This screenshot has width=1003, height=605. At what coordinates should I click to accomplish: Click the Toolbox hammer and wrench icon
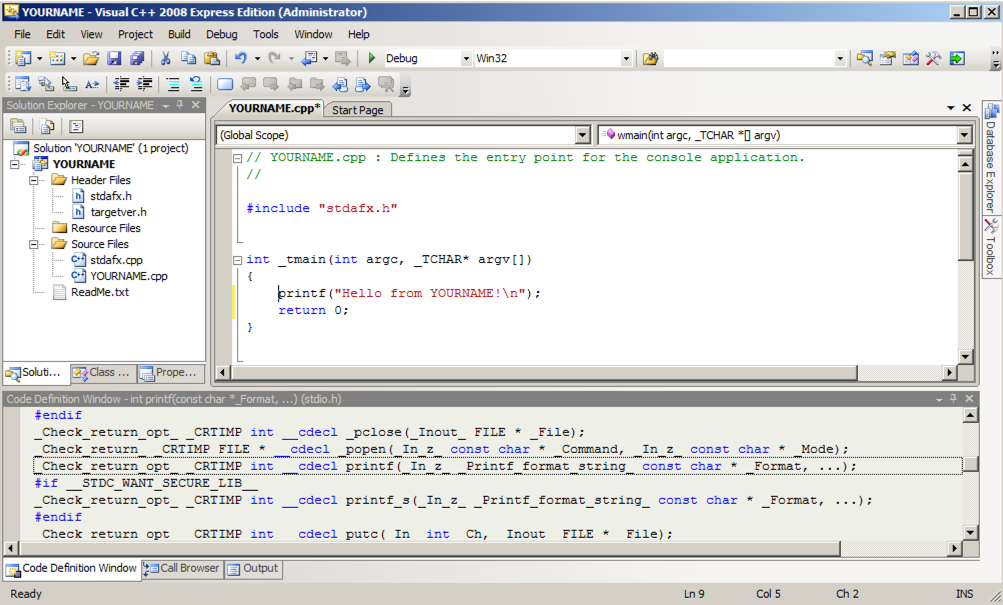tap(933, 59)
